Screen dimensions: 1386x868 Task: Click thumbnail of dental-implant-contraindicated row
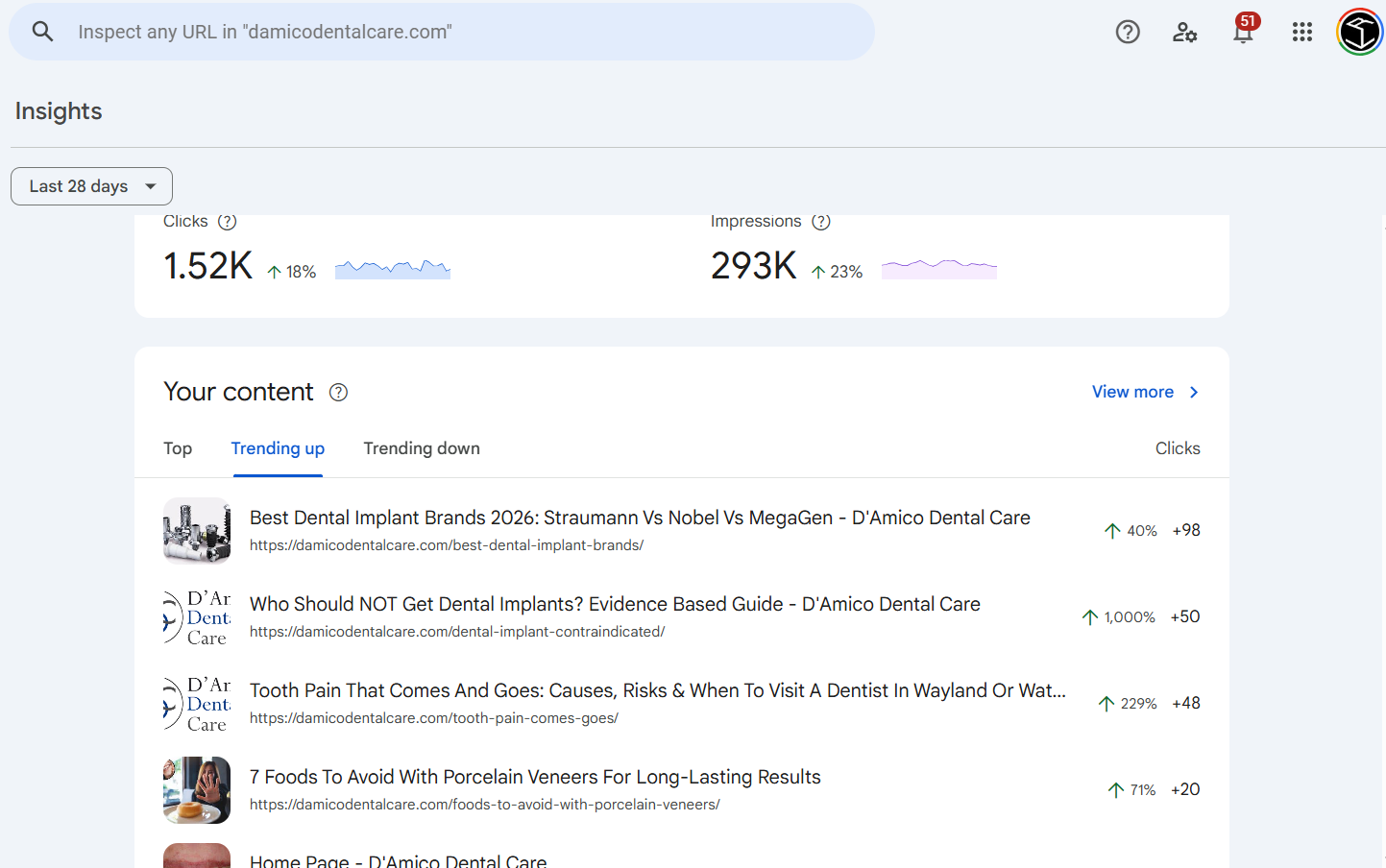pyautogui.click(x=197, y=617)
